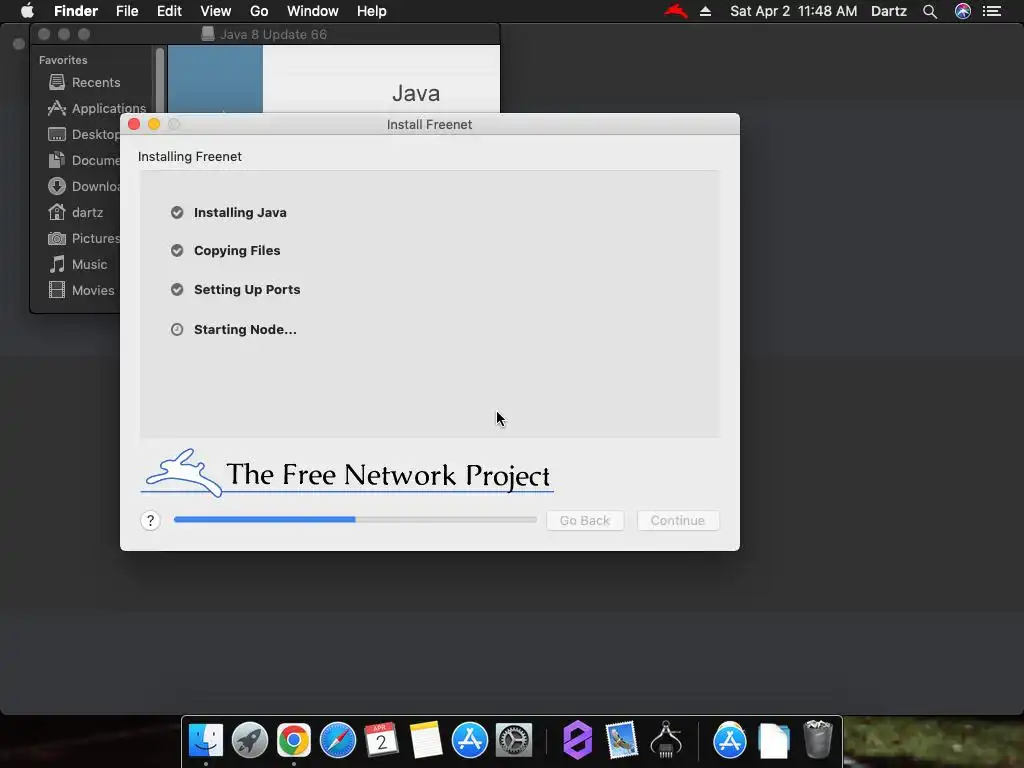This screenshot has height=768, width=1024.
Task: Click the Java heading in background window
Action: tap(416, 93)
